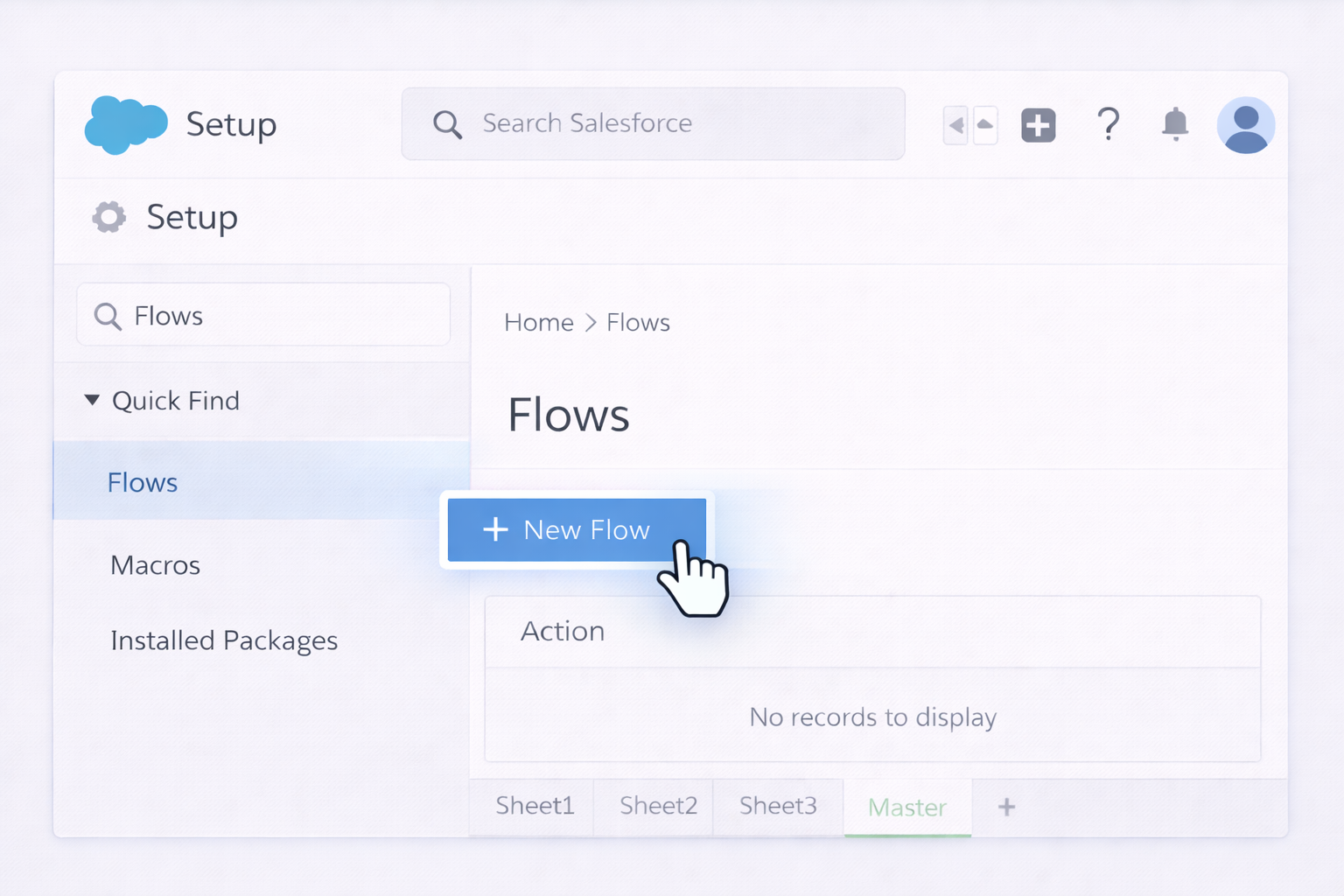Image resolution: width=1344 pixels, height=896 pixels.
Task: Click the Setup app name in header
Action: [231, 124]
